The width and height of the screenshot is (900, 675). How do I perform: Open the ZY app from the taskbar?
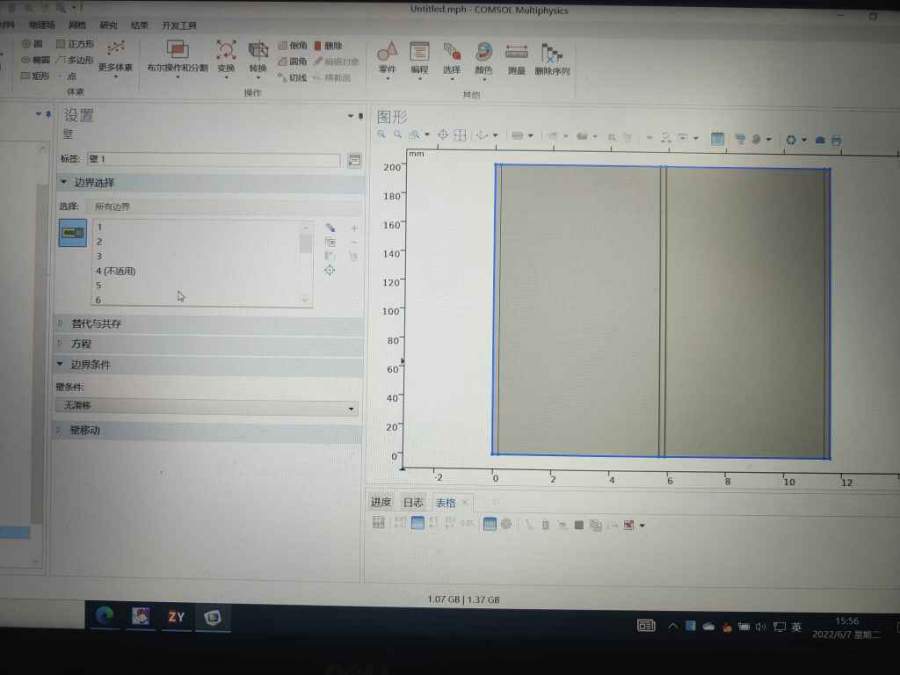(176, 616)
